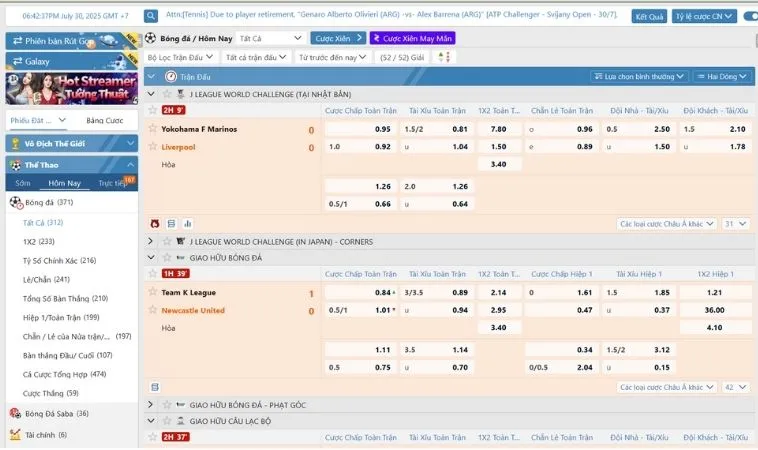This screenshot has height=450, width=758.
Task: Open the live stream icon under Liverpool match
Action: pos(155,223)
